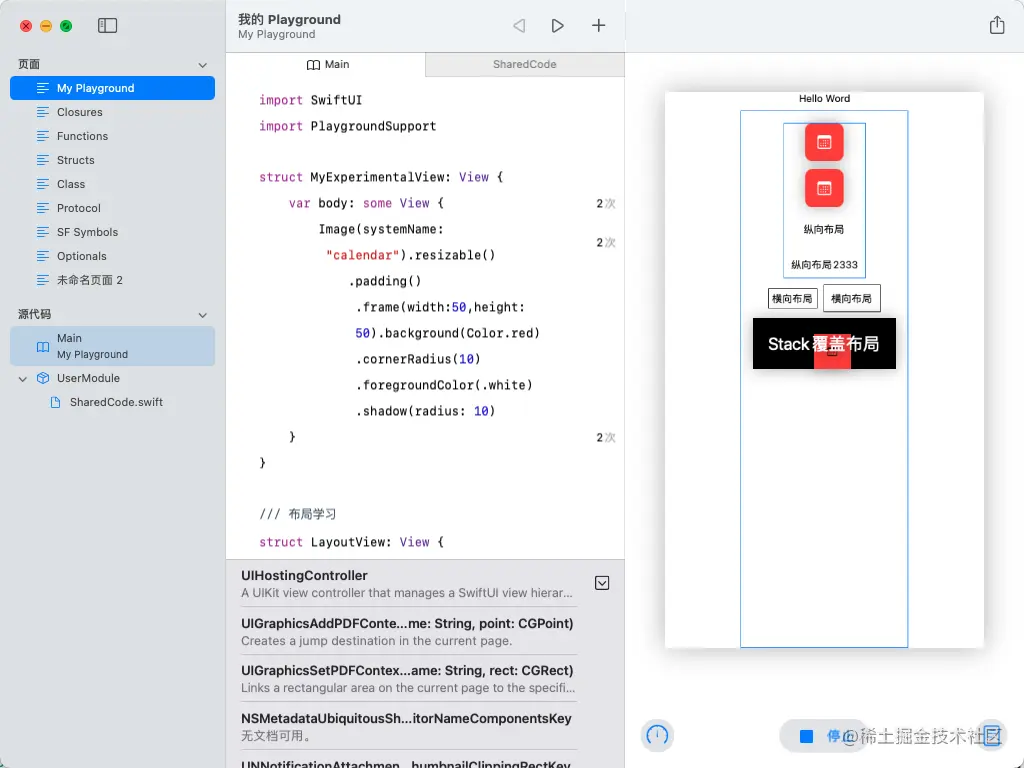
Task: Click the Stack覆盖布局 black banner
Action: coord(824,344)
